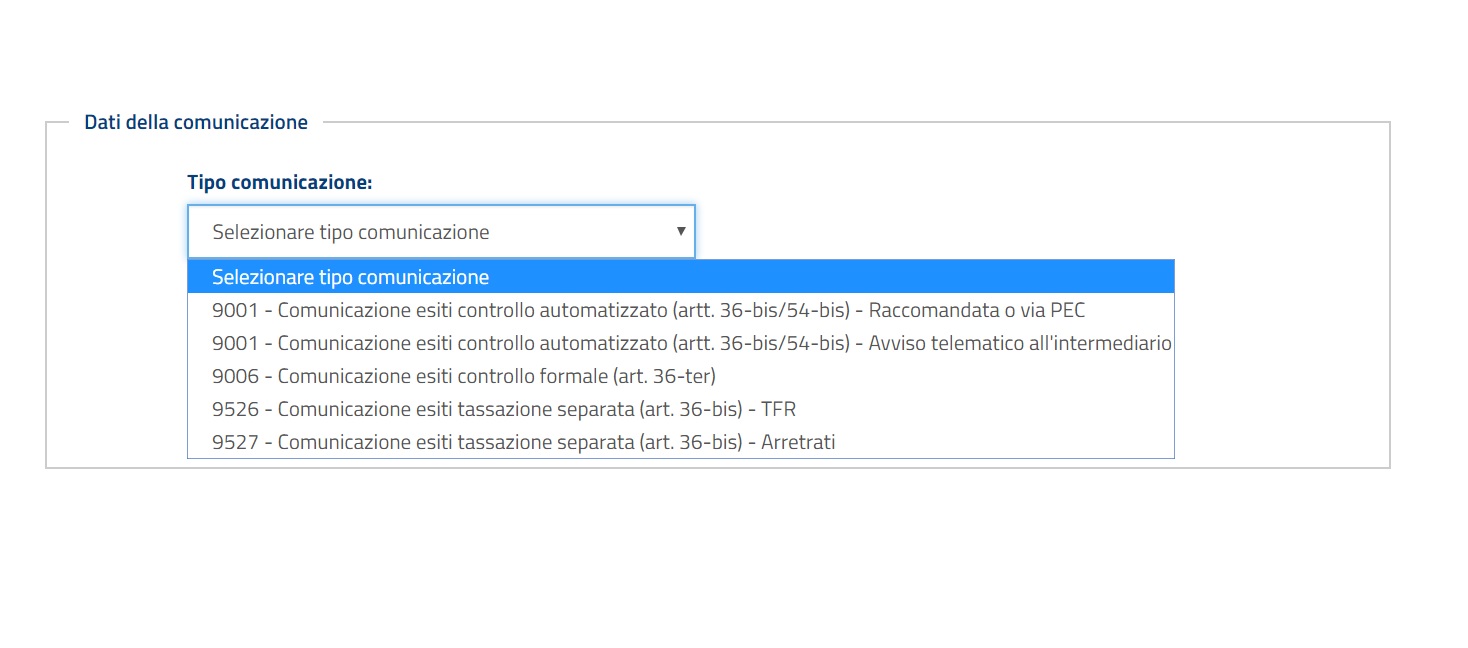The height and width of the screenshot is (648, 1468).
Task: Select 9006 controllo formale (art. 36-ter)
Action: tap(680, 376)
